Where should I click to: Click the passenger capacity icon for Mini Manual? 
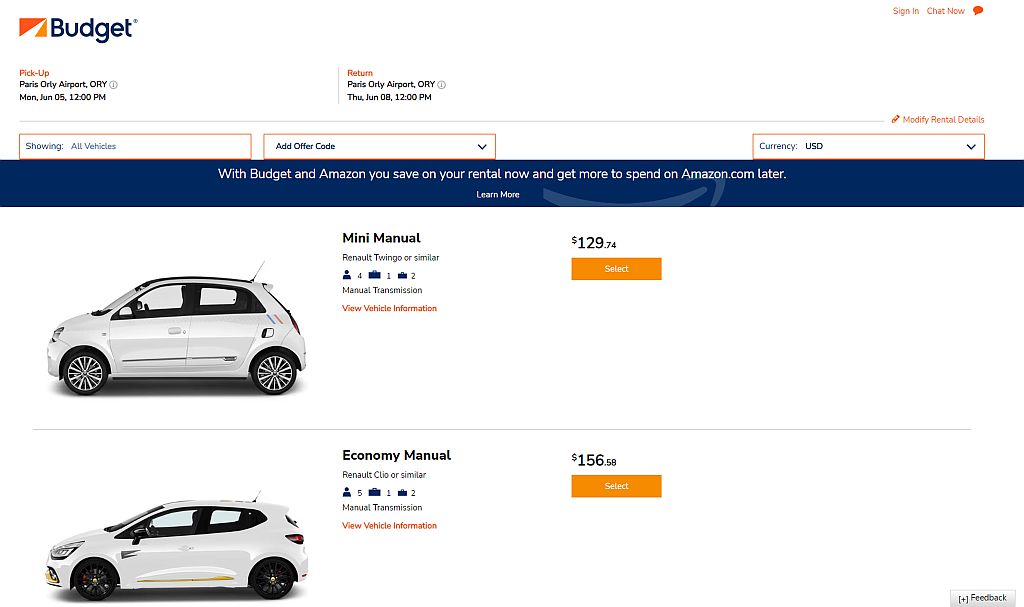tap(347, 275)
